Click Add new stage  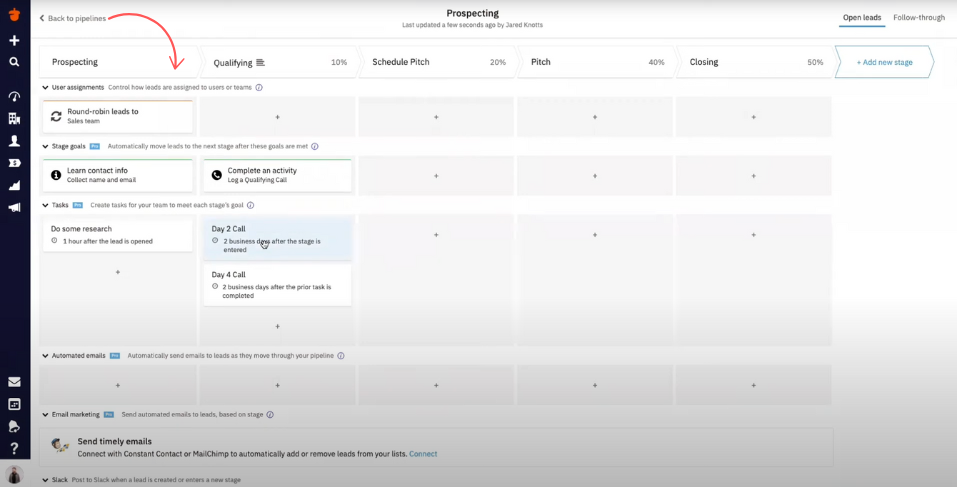[884, 62]
